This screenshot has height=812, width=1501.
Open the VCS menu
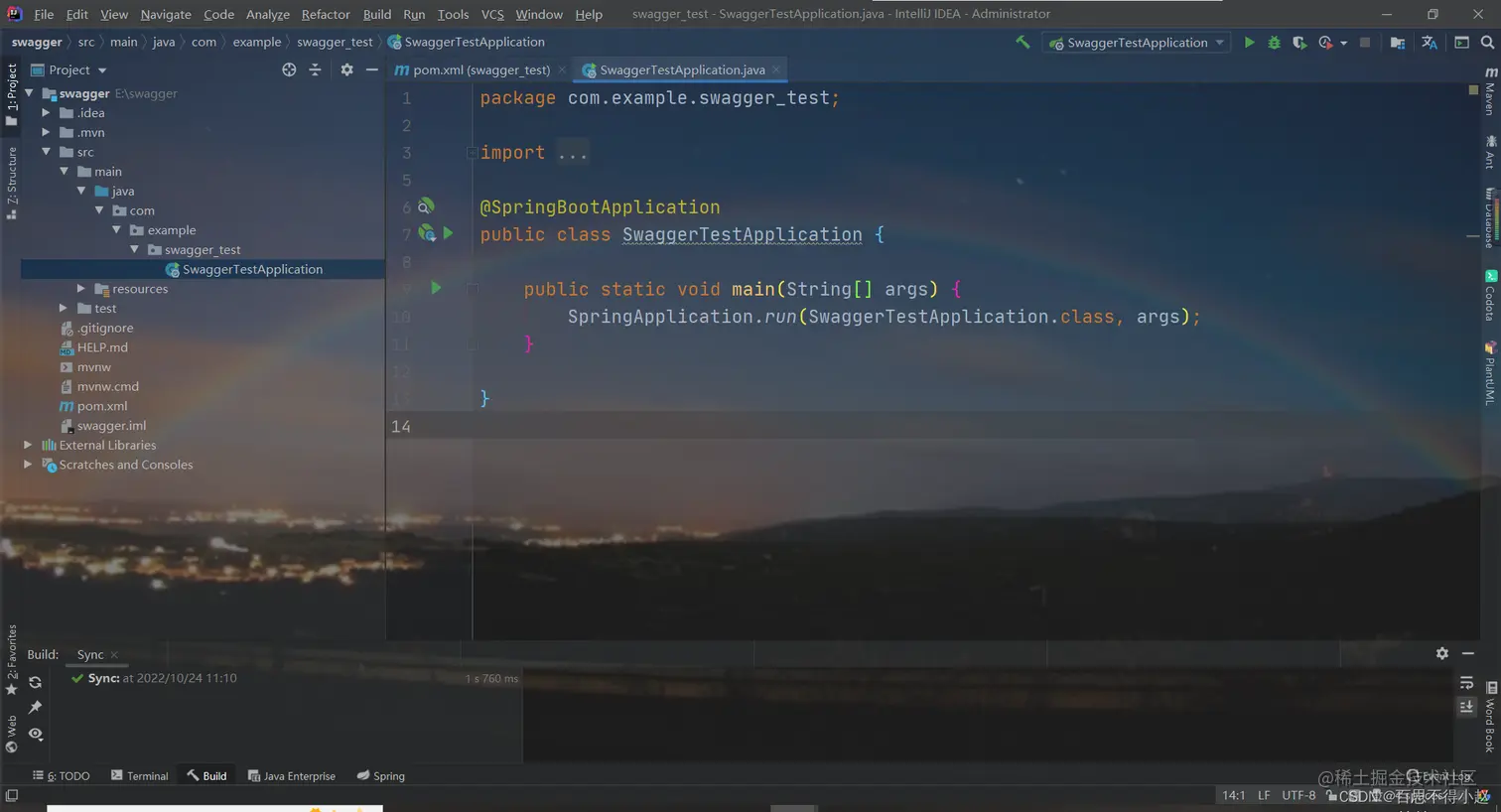coord(492,14)
